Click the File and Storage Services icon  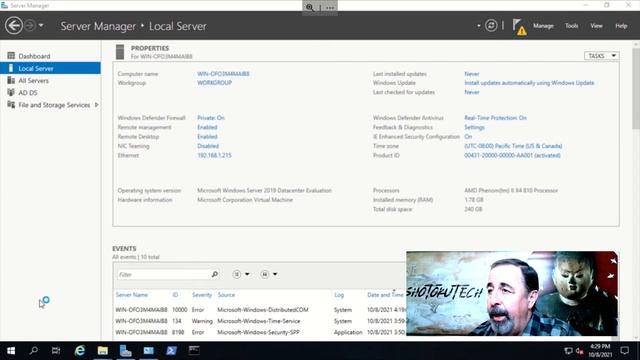11,104
